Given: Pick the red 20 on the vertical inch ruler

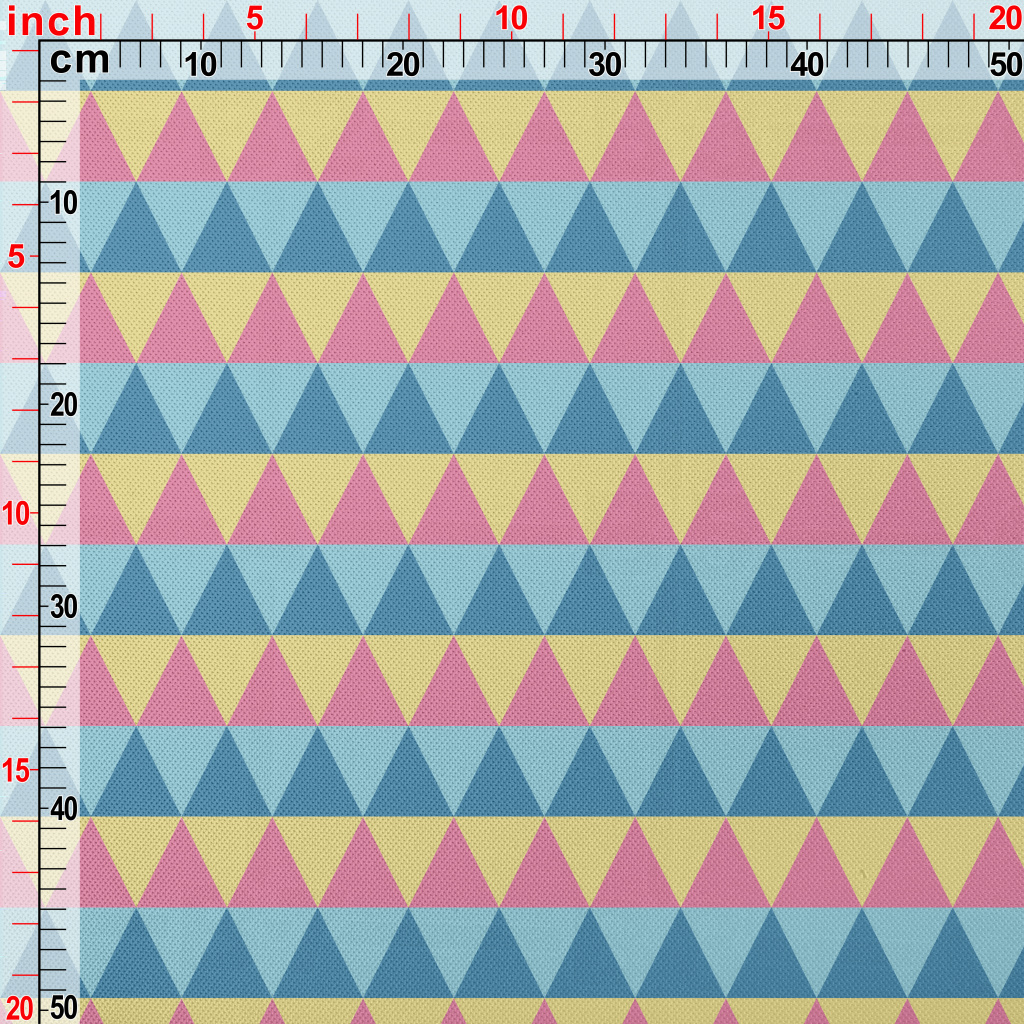Looking at the screenshot, I should tap(18, 1007).
